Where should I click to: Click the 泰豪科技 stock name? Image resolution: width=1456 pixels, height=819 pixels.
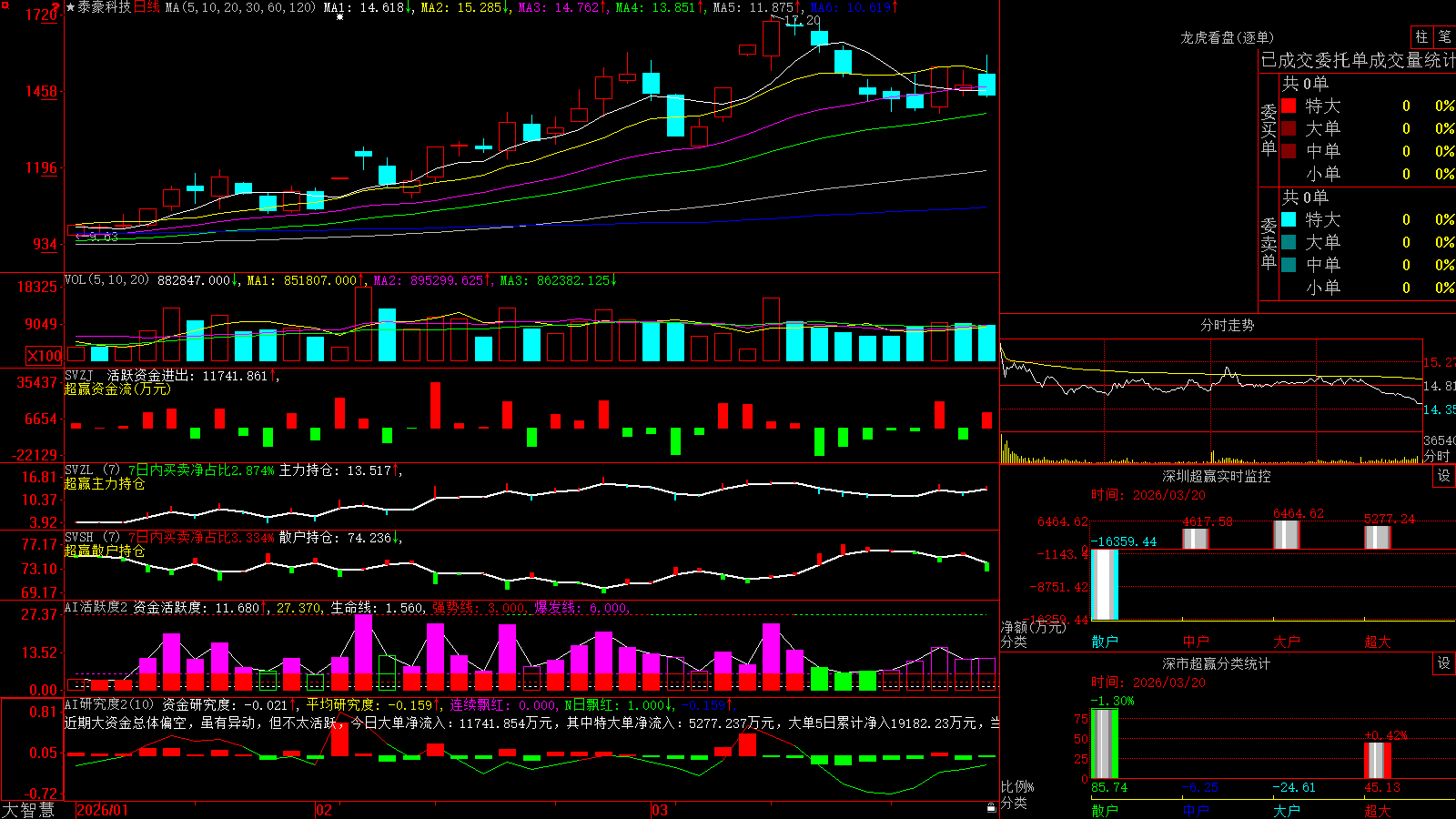tap(105, 7)
